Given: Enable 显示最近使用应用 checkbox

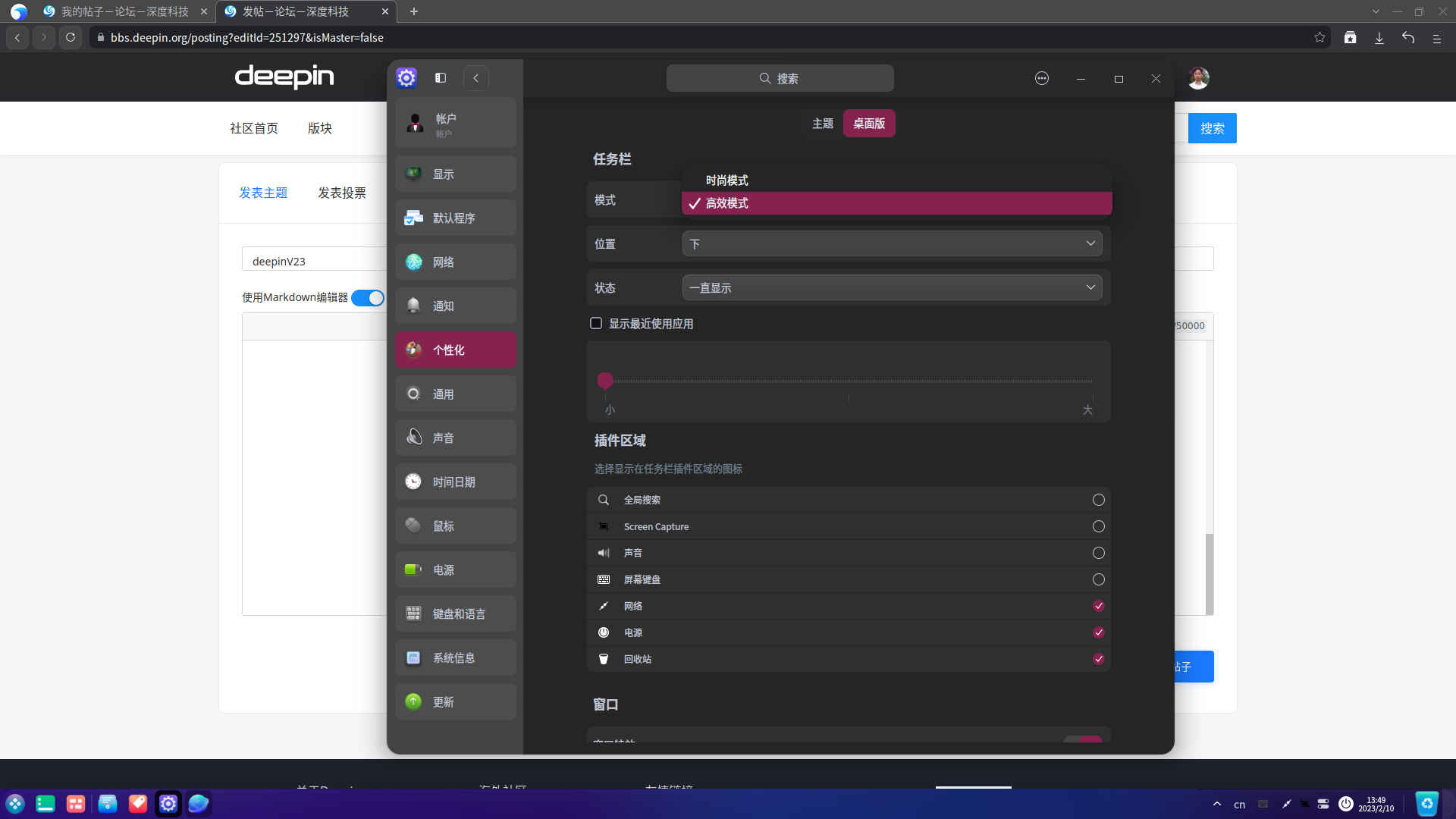Looking at the screenshot, I should pos(596,323).
